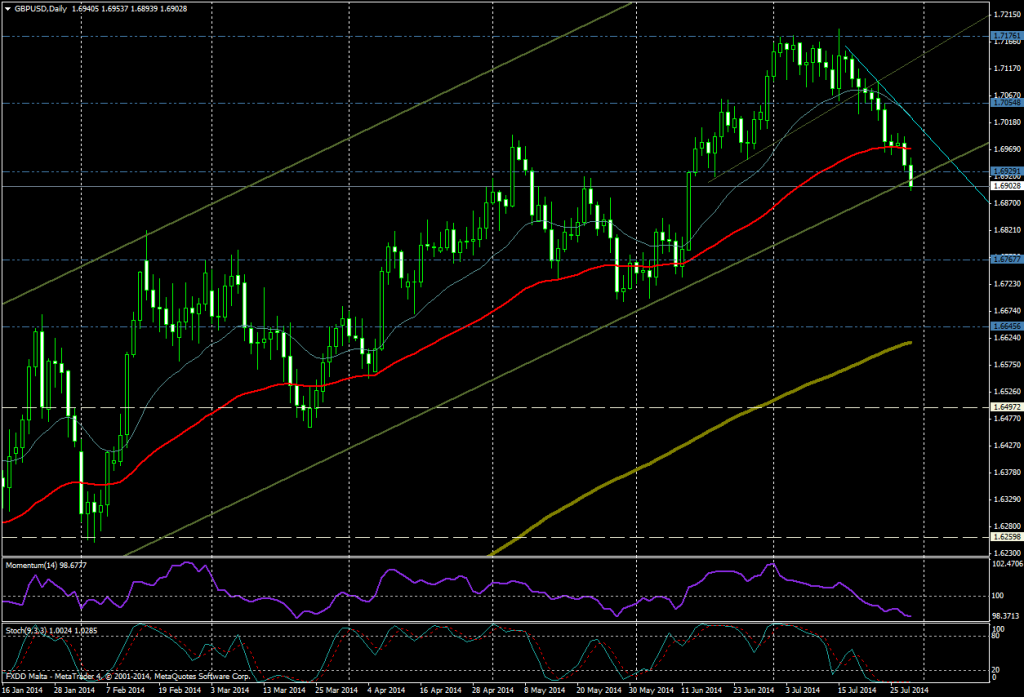Click the 25 Jul 2014 date label
Viewport: 1024px width, 697px height.
[910, 690]
